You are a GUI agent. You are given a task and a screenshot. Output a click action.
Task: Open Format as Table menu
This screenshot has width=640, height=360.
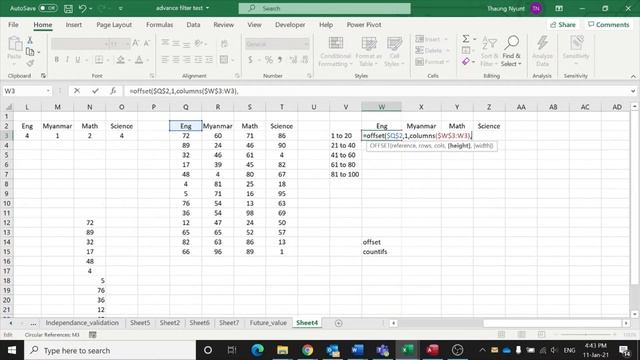tap(369, 51)
